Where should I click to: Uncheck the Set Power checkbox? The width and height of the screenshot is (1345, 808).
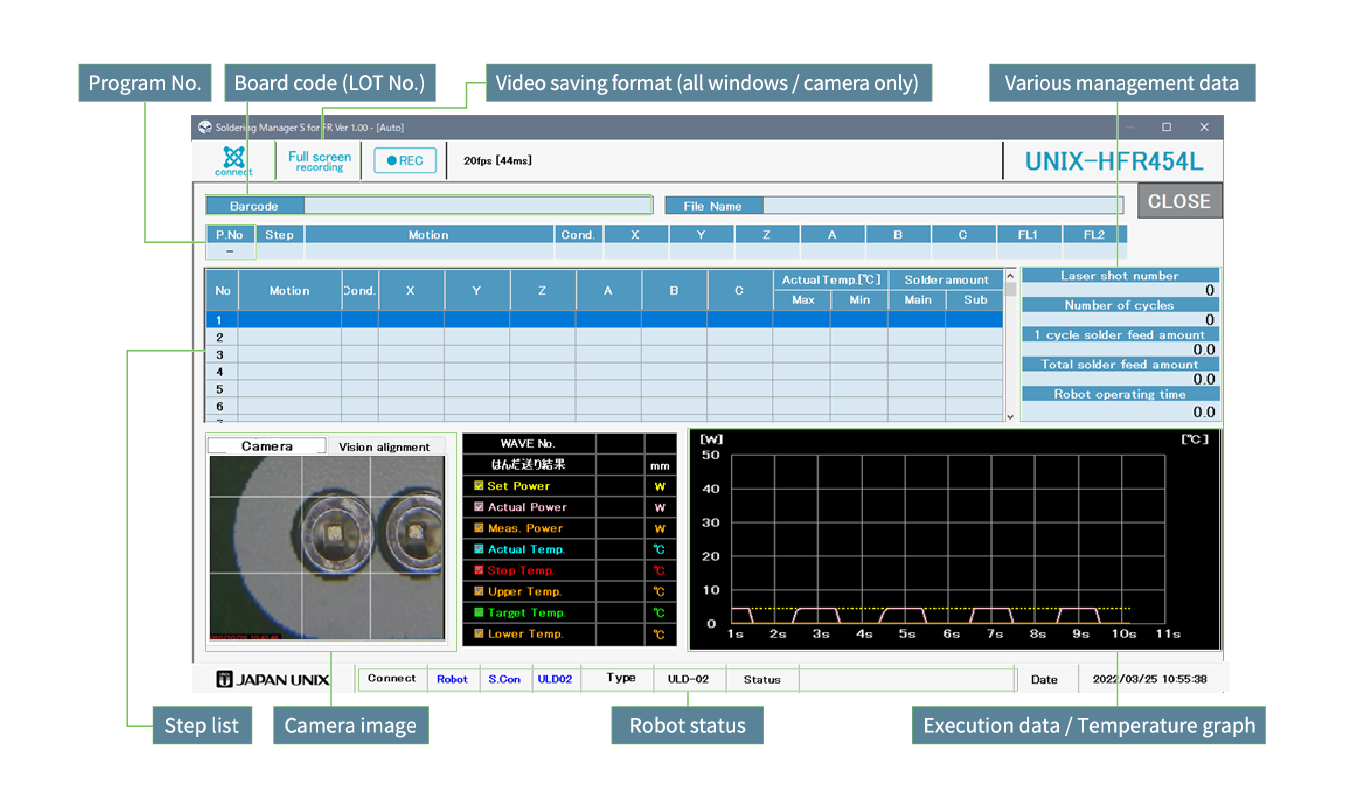479,486
